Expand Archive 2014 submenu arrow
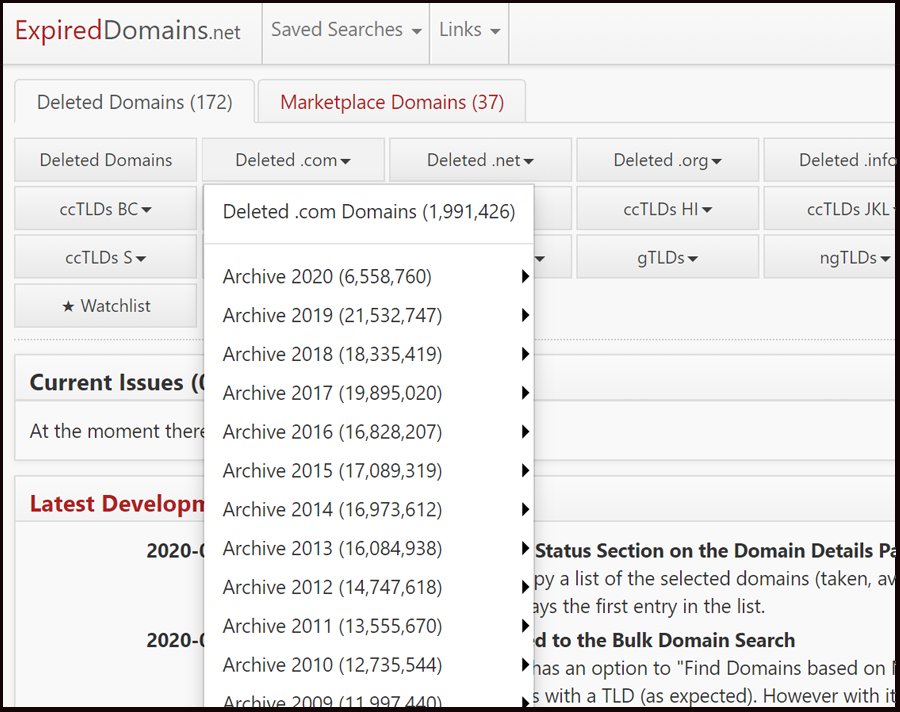Screen dimensions: 900x712 pyautogui.click(x=525, y=509)
